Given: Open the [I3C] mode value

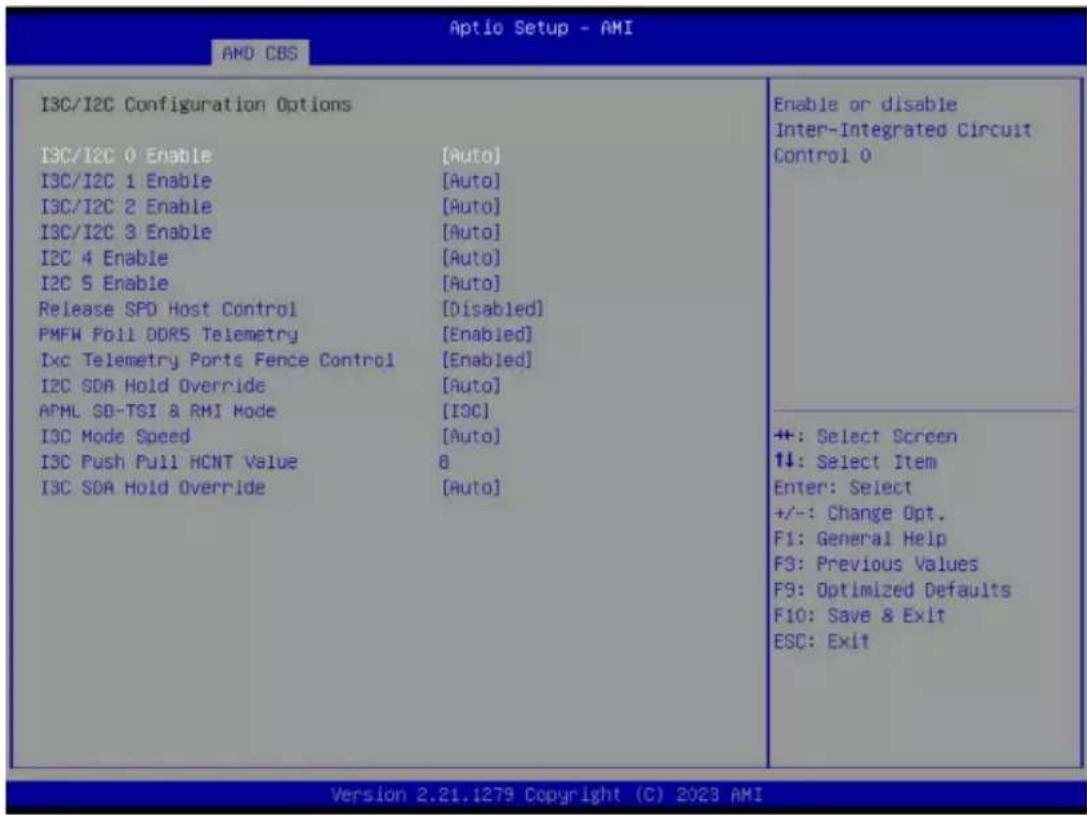Looking at the screenshot, I should (465, 411).
